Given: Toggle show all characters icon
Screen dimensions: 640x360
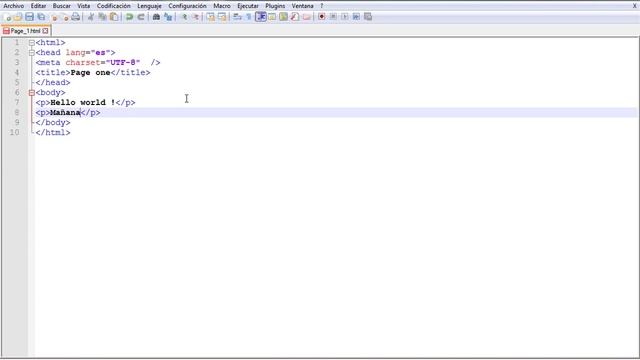Looking at the screenshot, I should pyautogui.click(x=249, y=17).
